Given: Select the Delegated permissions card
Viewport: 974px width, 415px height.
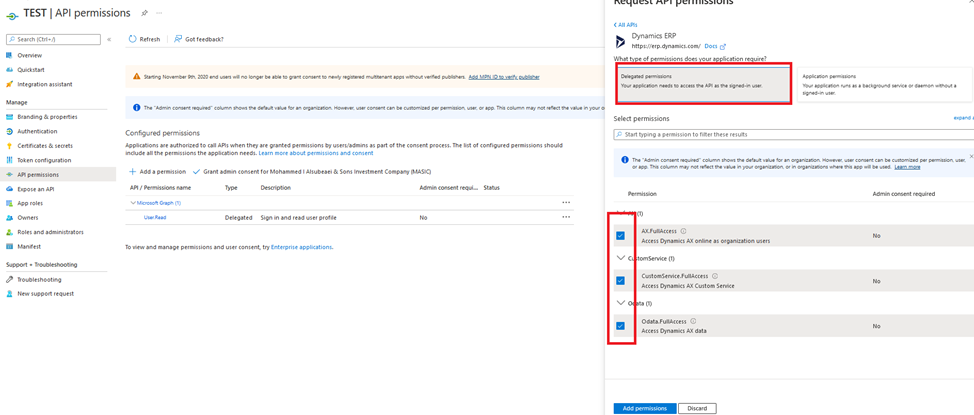Looking at the screenshot, I should point(703,84).
